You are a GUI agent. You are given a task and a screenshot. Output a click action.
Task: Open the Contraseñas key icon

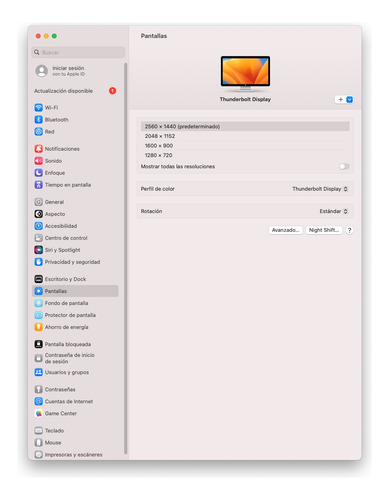click(39, 389)
